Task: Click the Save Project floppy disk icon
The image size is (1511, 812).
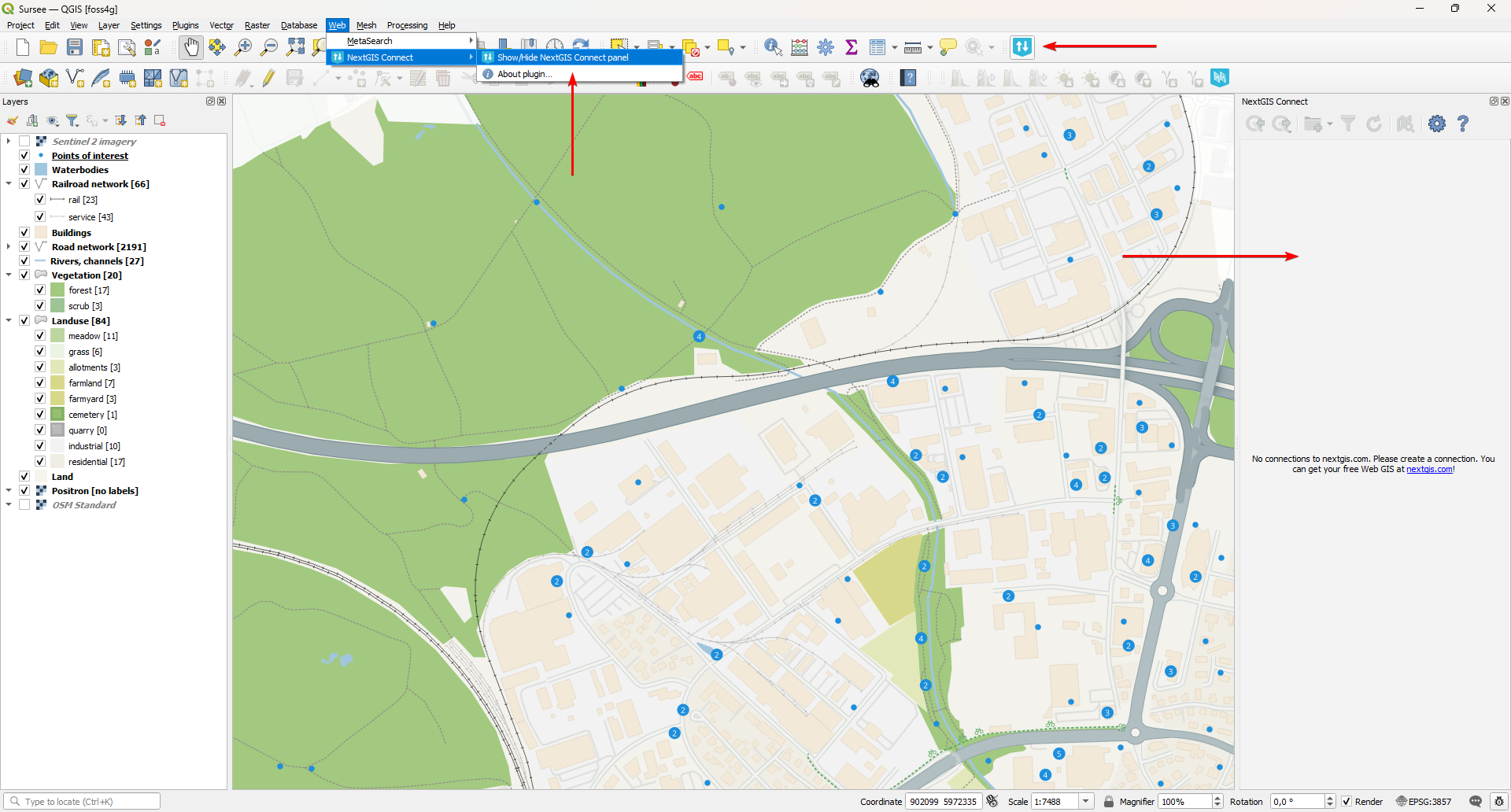Action: pos(75,47)
